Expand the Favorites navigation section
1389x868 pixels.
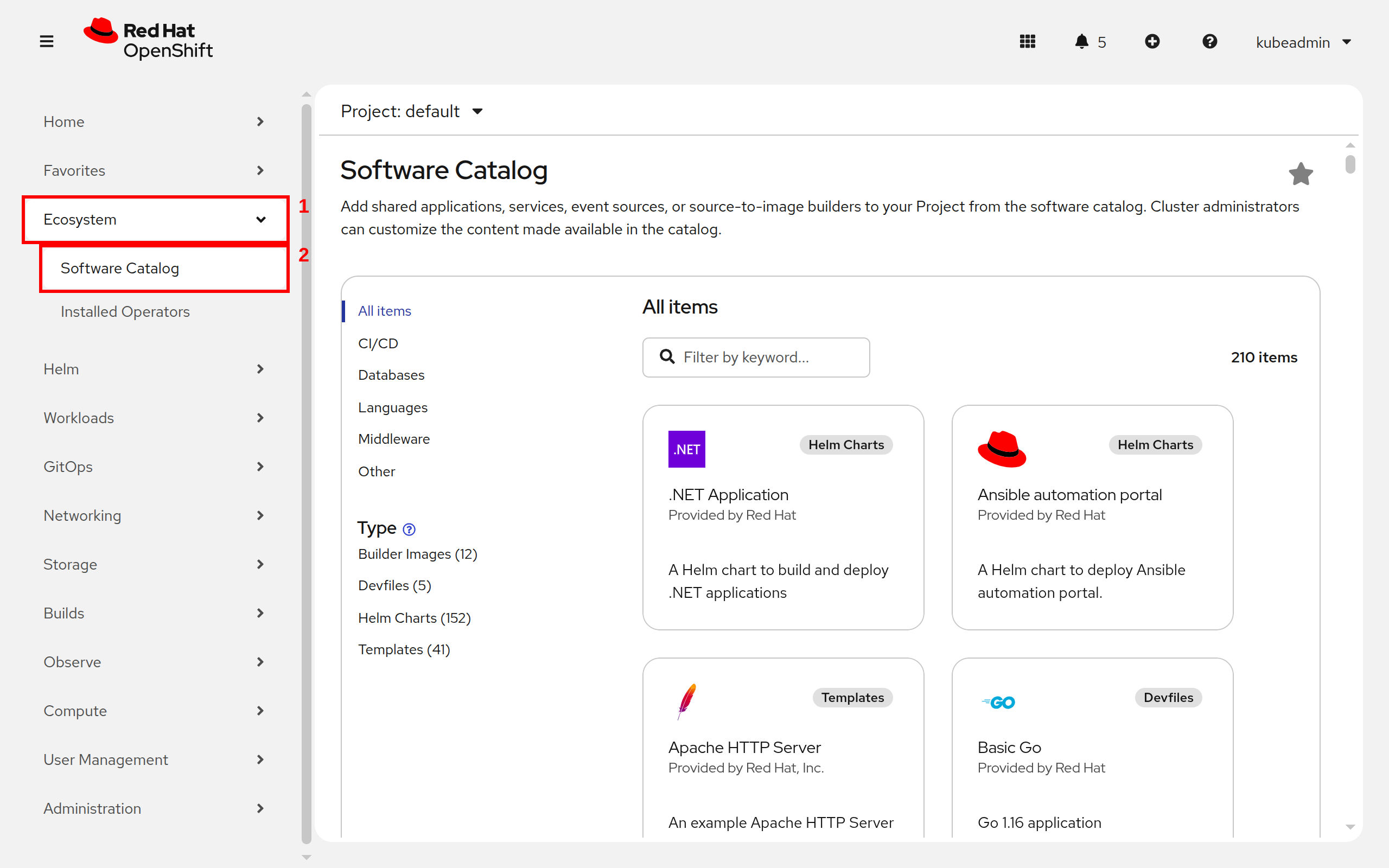click(x=155, y=170)
